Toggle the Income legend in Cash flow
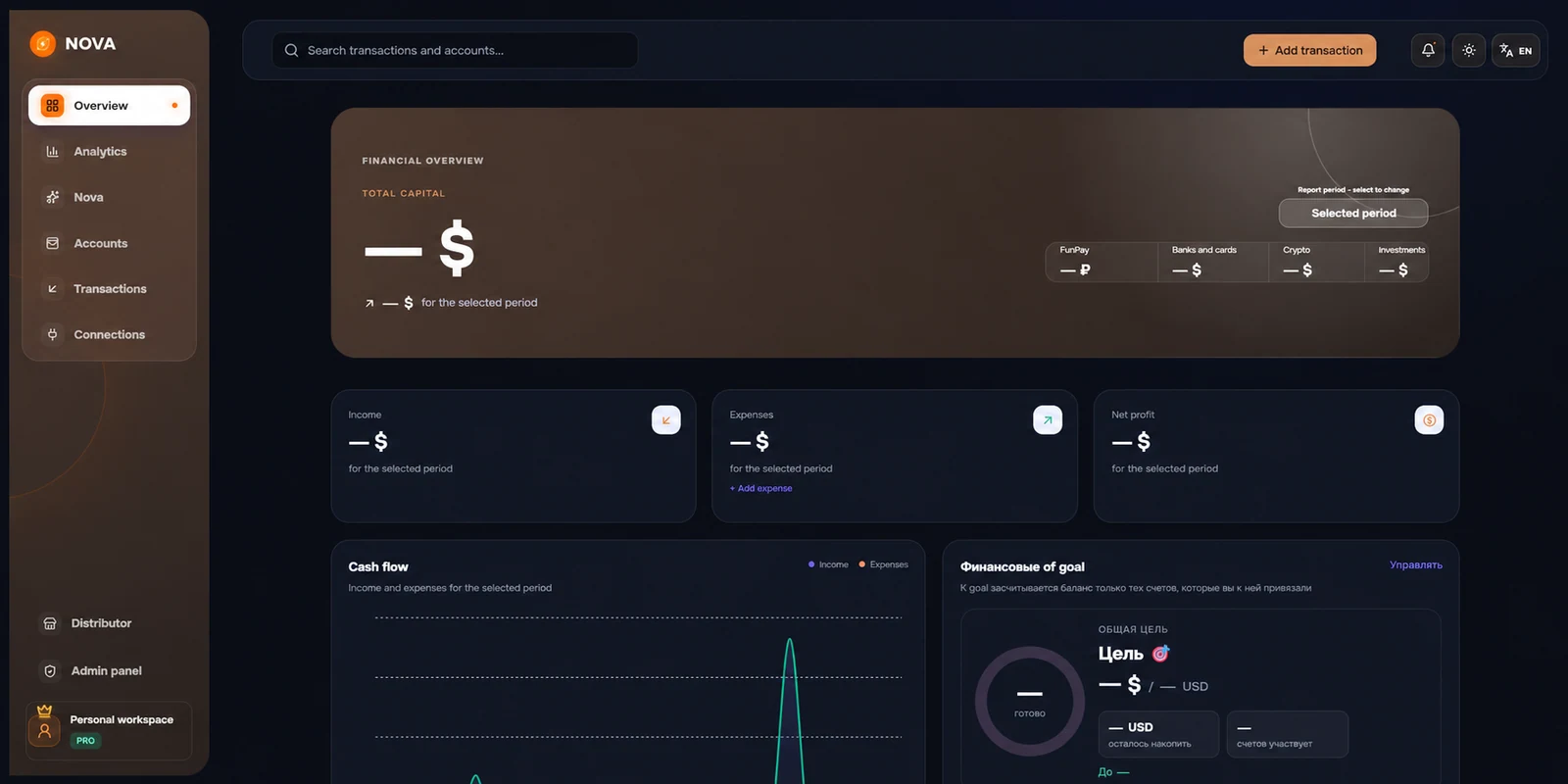Image resolution: width=1568 pixels, height=784 pixels. [x=828, y=564]
